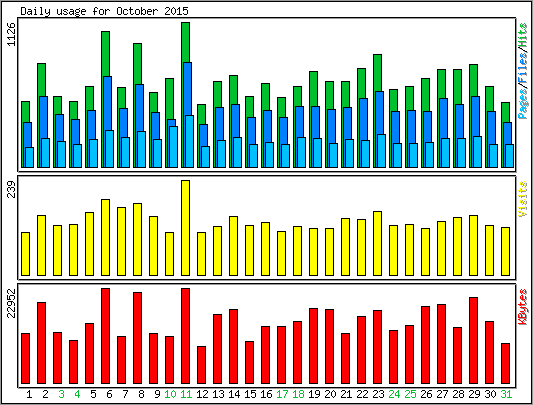
Task: Select the red KBytes bar for day 6
Action: click(x=105, y=336)
